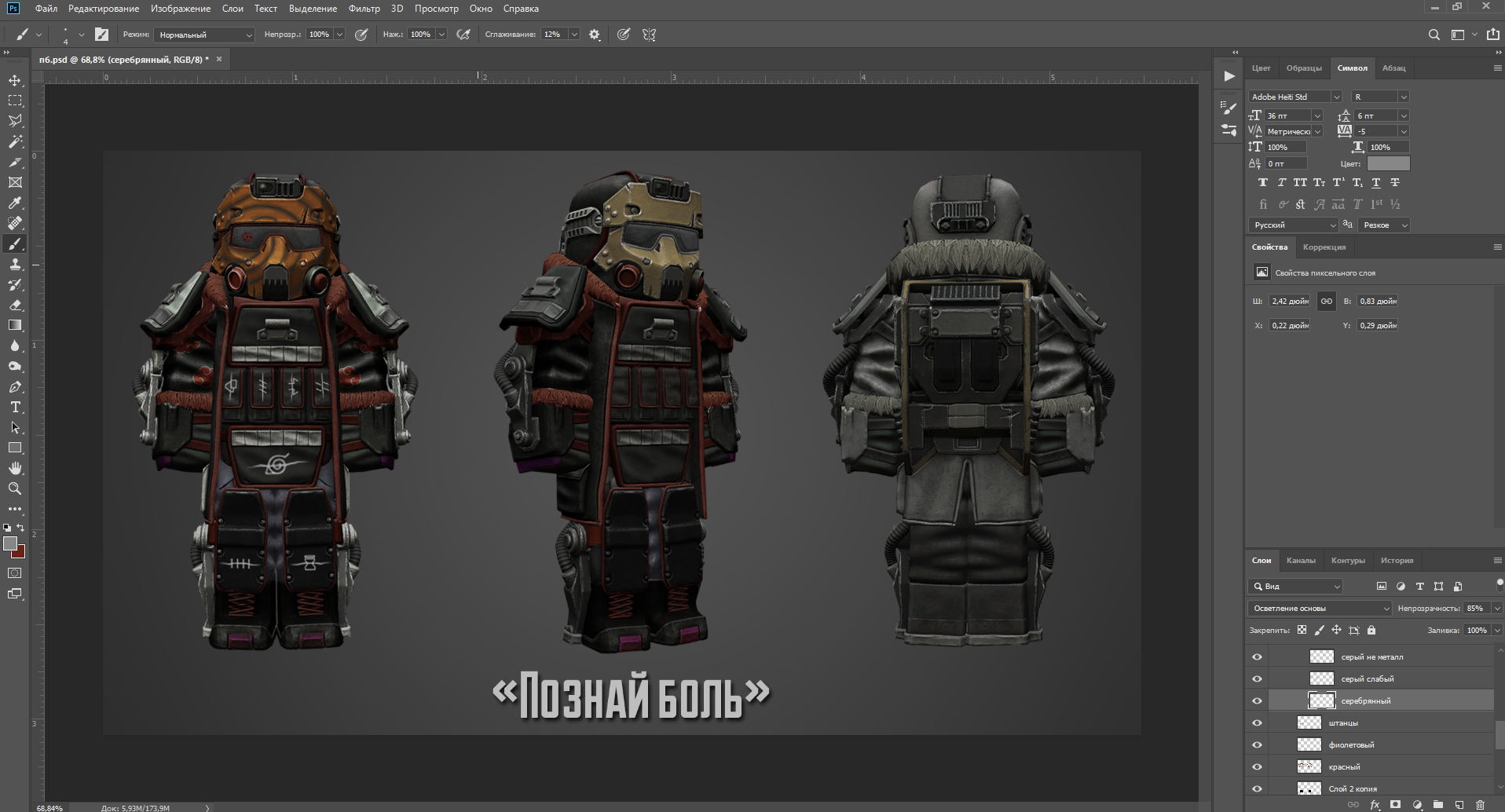Select the Pen tool
This screenshot has height=812, width=1505.
tap(15, 386)
